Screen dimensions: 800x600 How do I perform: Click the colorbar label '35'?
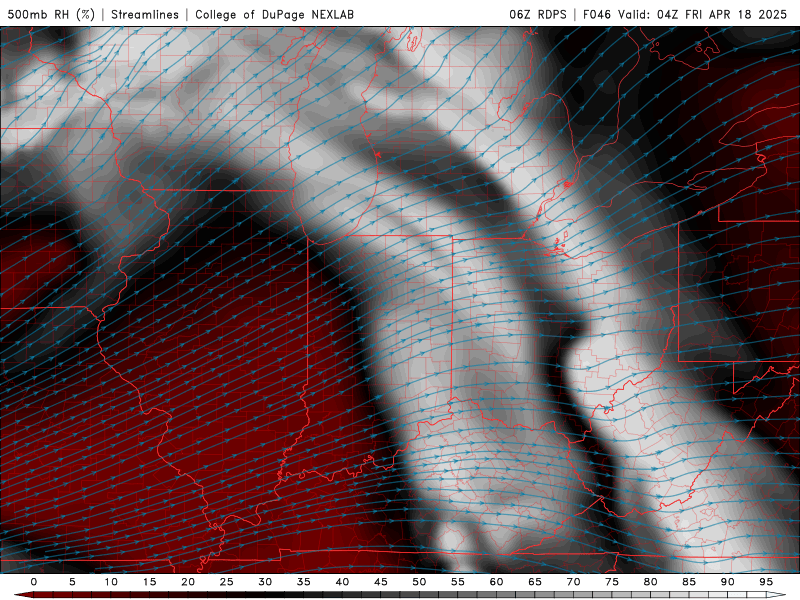point(304,582)
